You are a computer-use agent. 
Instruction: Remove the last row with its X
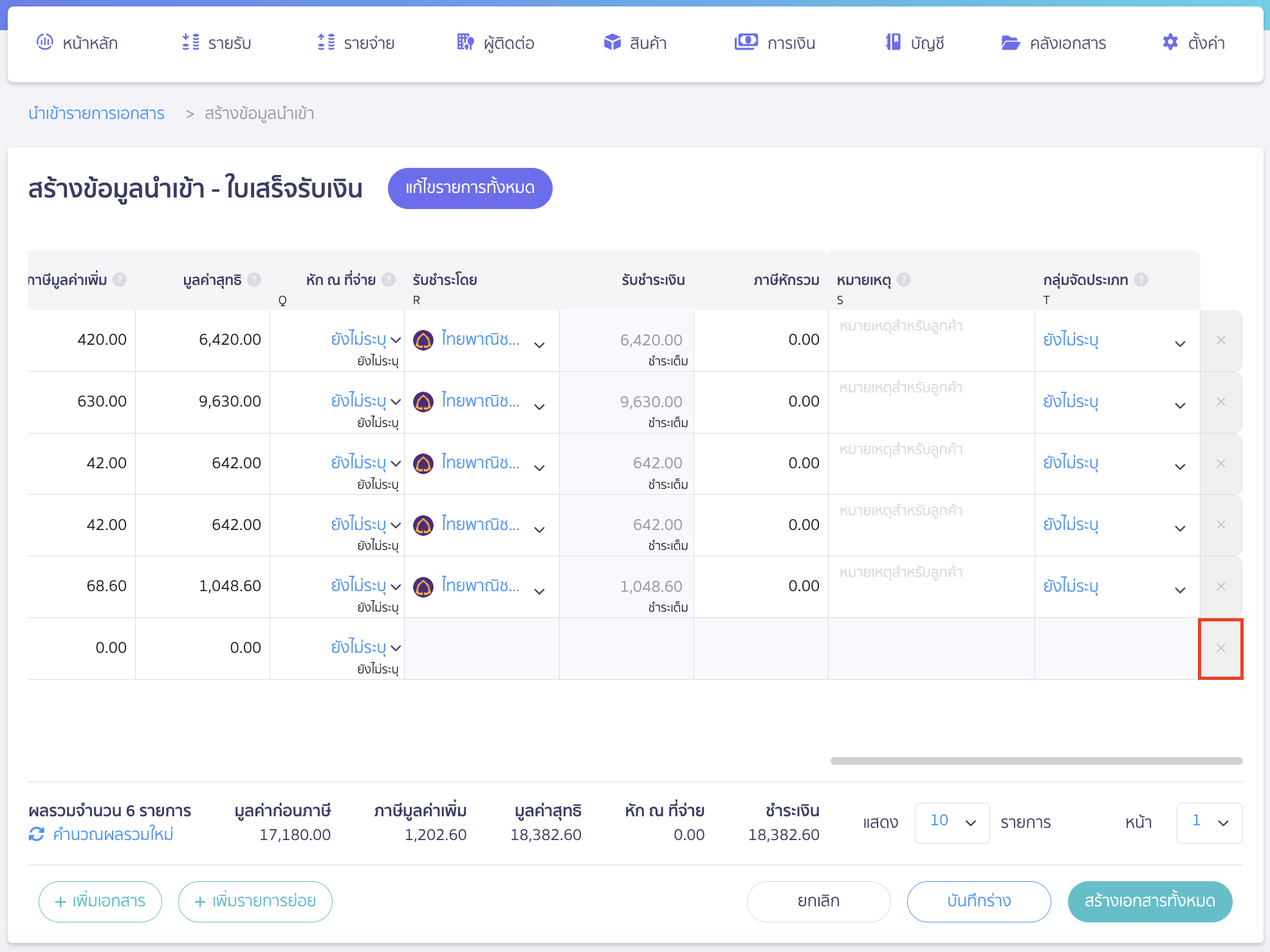1220,648
